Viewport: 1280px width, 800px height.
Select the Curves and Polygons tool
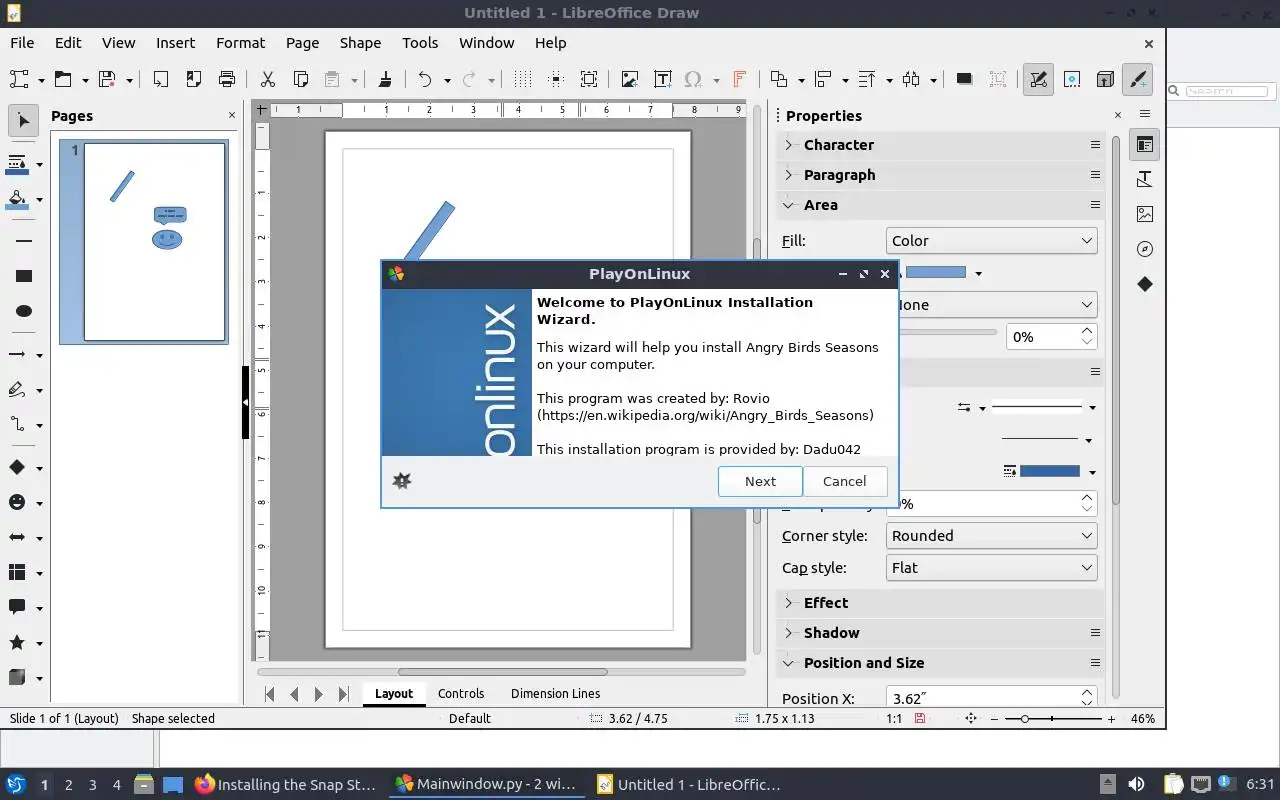click(x=18, y=390)
